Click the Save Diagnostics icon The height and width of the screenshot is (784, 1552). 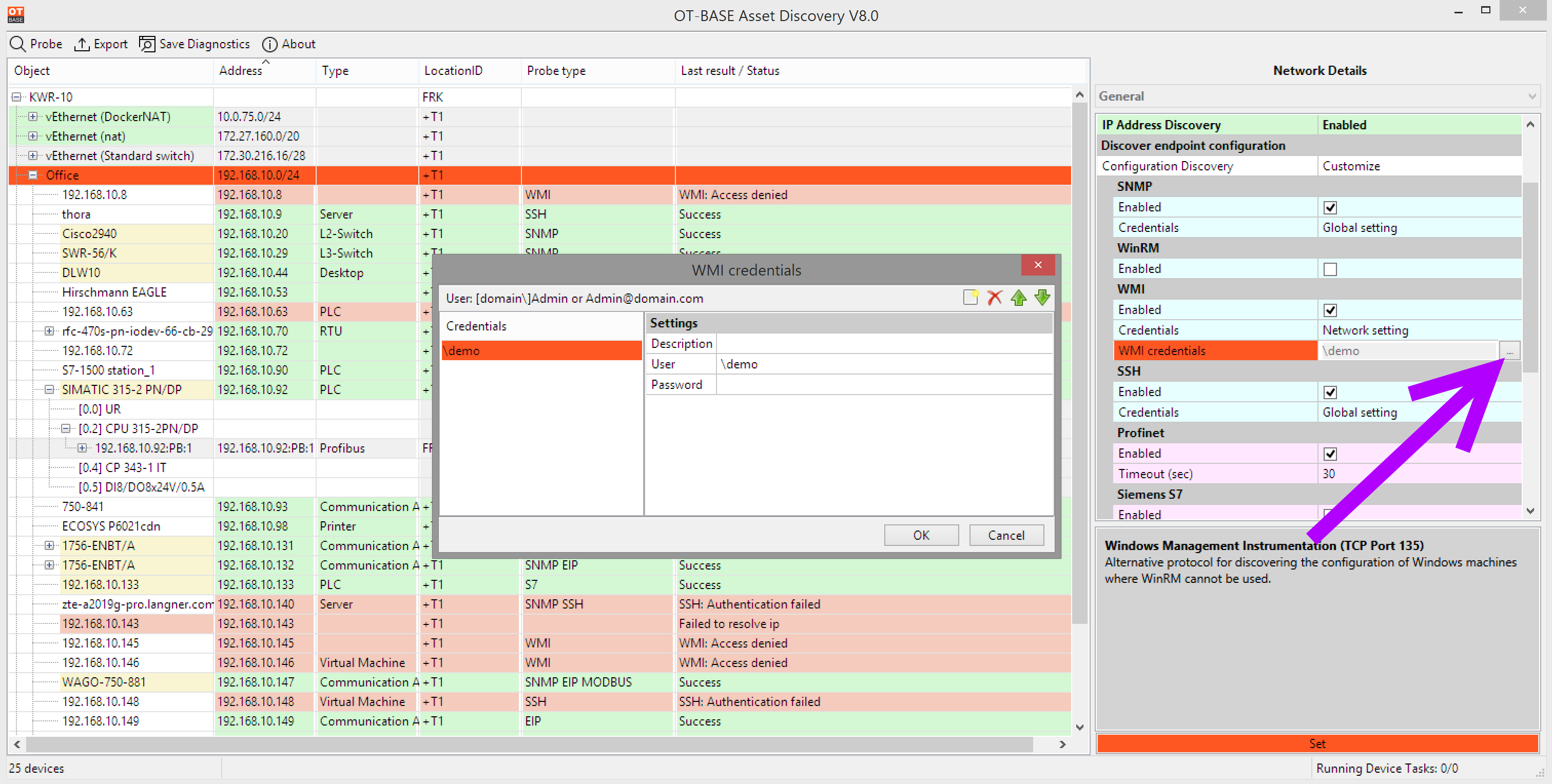147,44
